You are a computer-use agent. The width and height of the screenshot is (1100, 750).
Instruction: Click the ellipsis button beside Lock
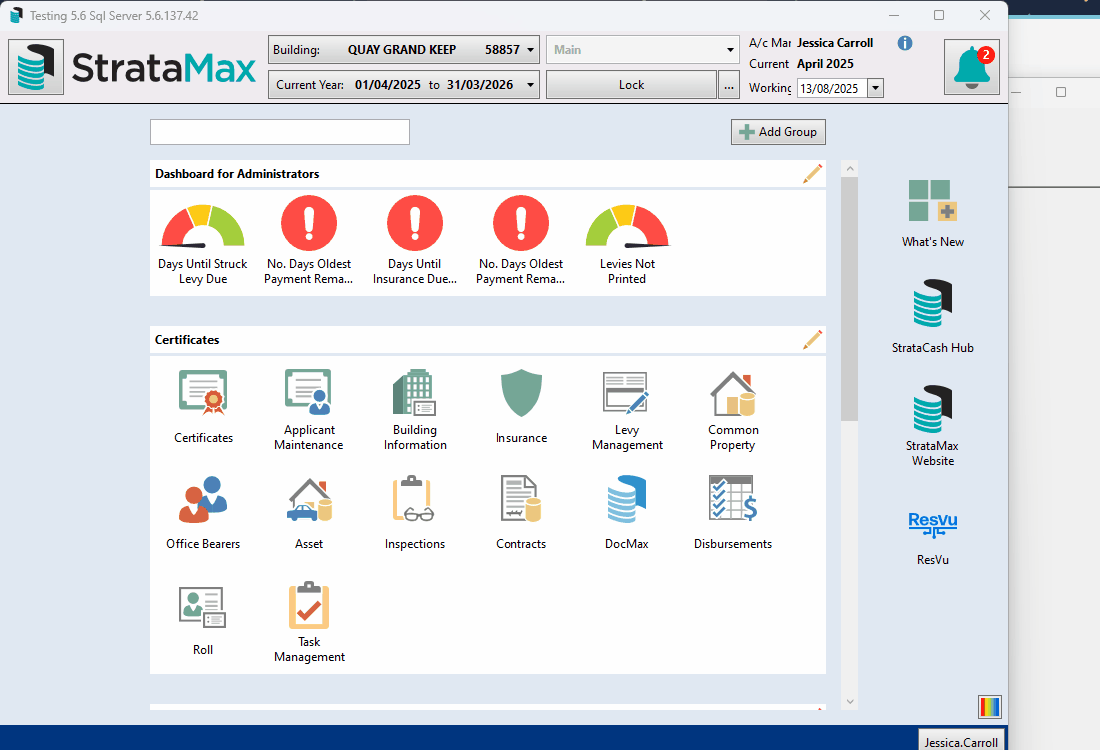(x=729, y=85)
